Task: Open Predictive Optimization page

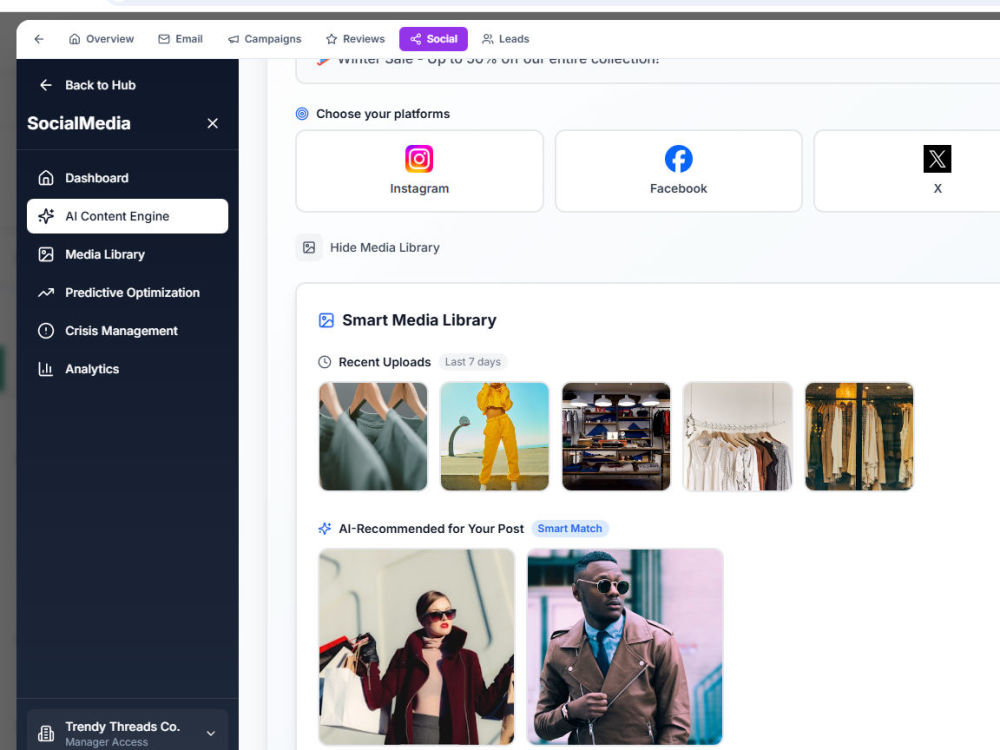Action: tap(128, 293)
